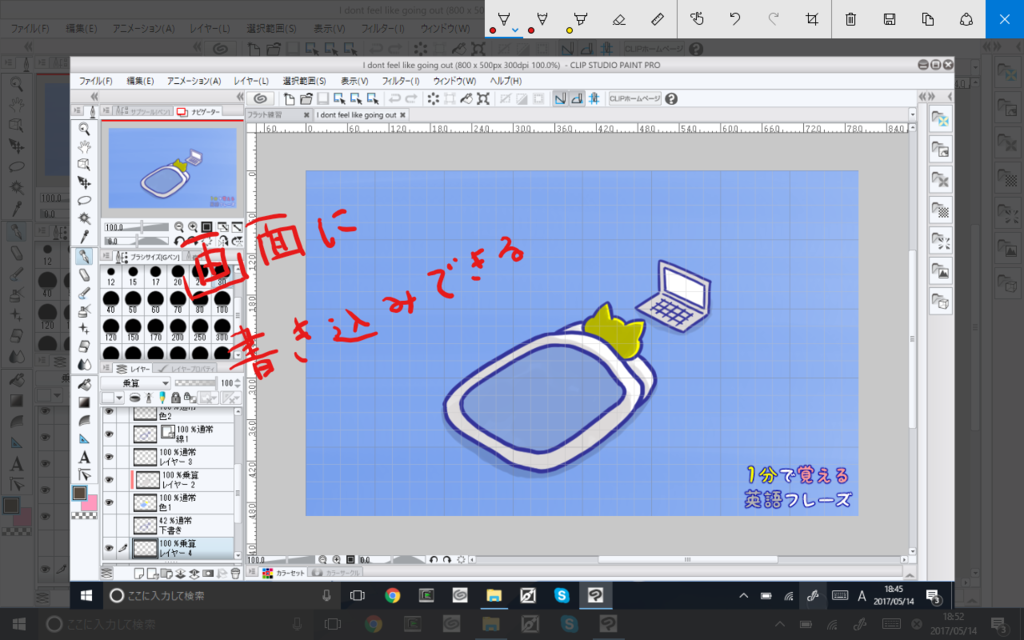Image resolution: width=1024 pixels, height=640 pixels.
Task: Select the eraser in Screen Sketch toolbar
Action: (x=618, y=19)
